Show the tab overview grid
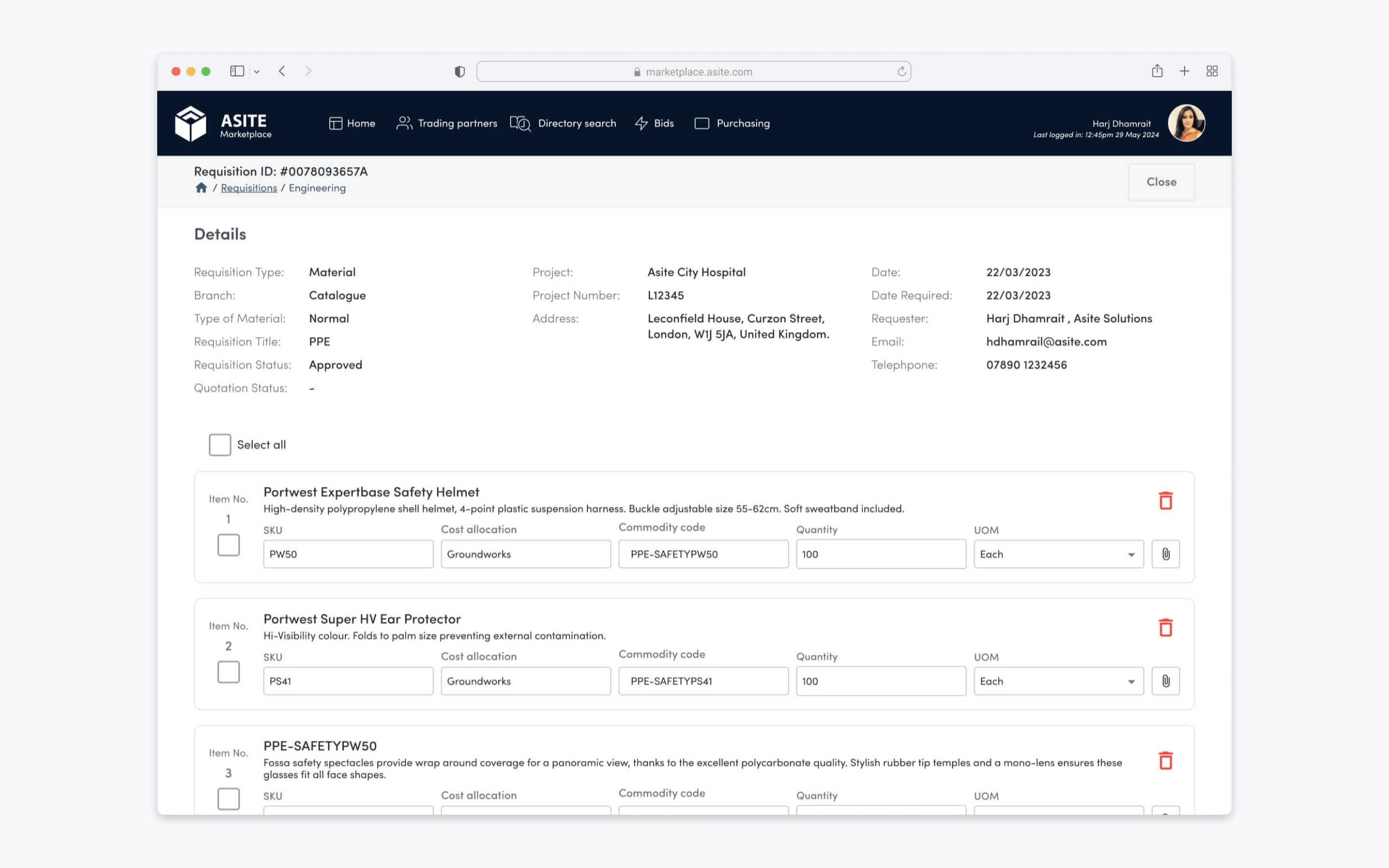The width and height of the screenshot is (1389, 868). tap(1212, 71)
